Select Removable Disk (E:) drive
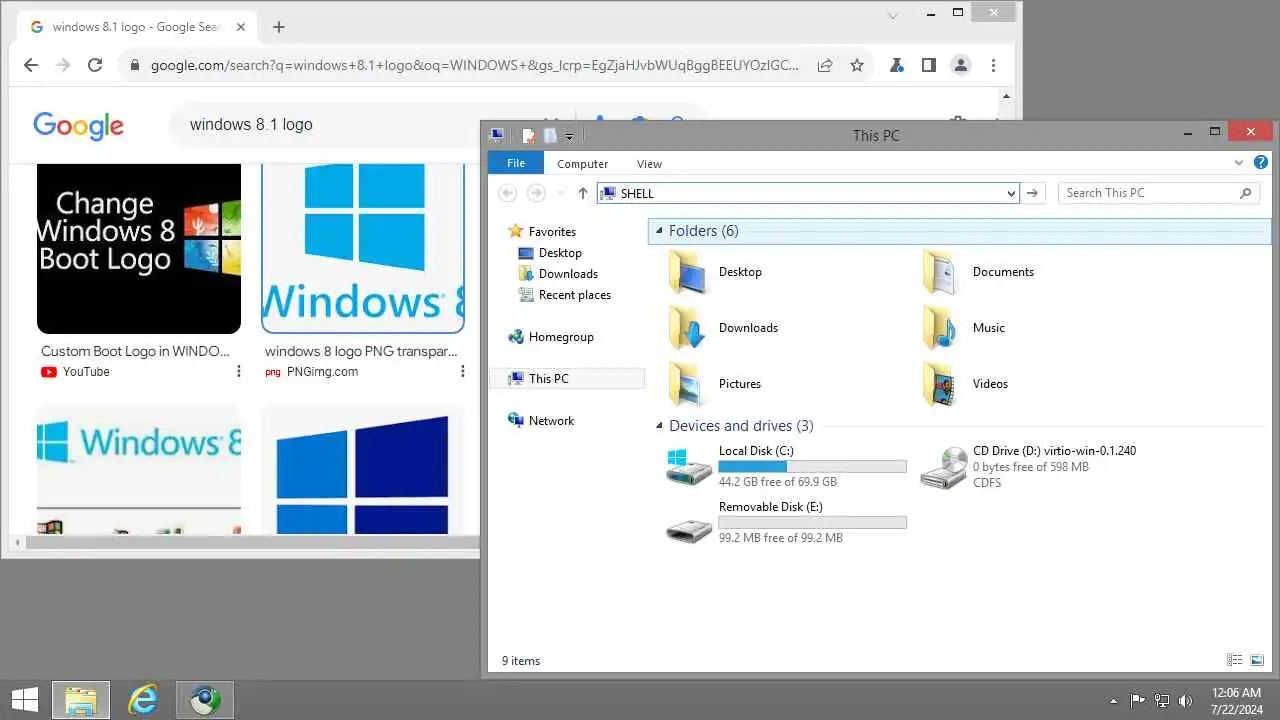The width and height of the screenshot is (1280, 720). click(786, 523)
